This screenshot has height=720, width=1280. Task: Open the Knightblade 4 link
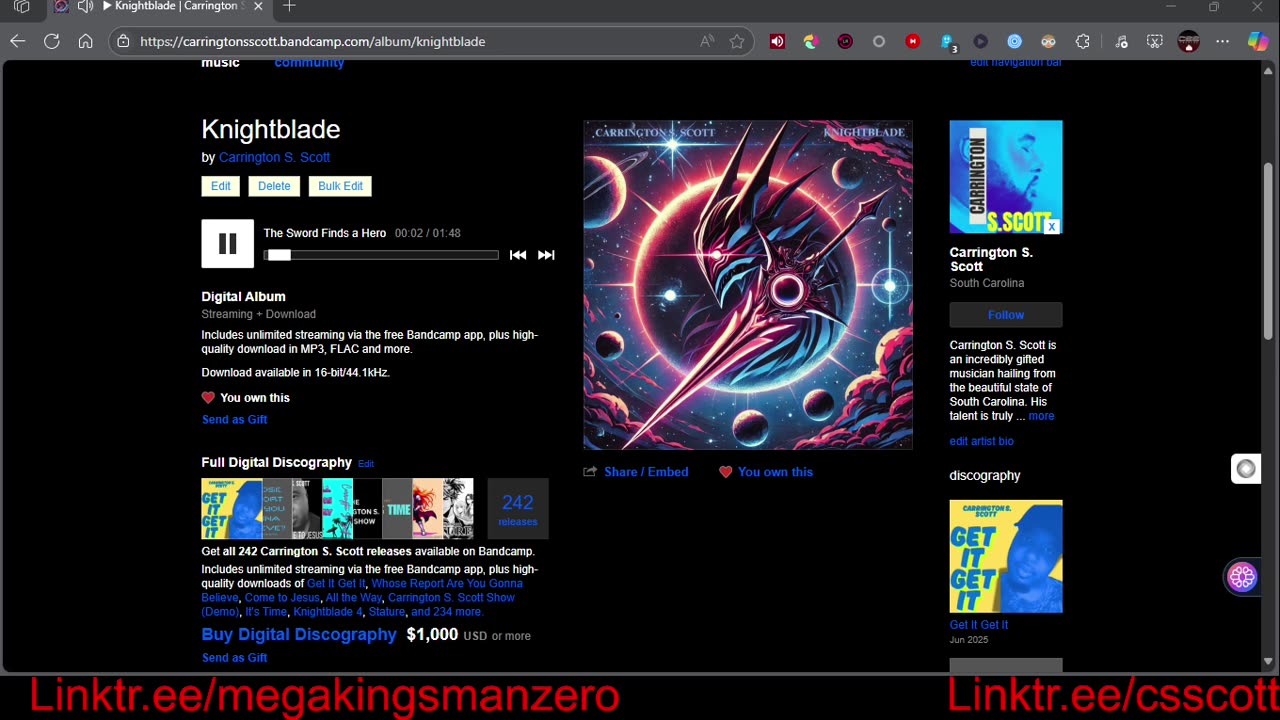pos(328,612)
